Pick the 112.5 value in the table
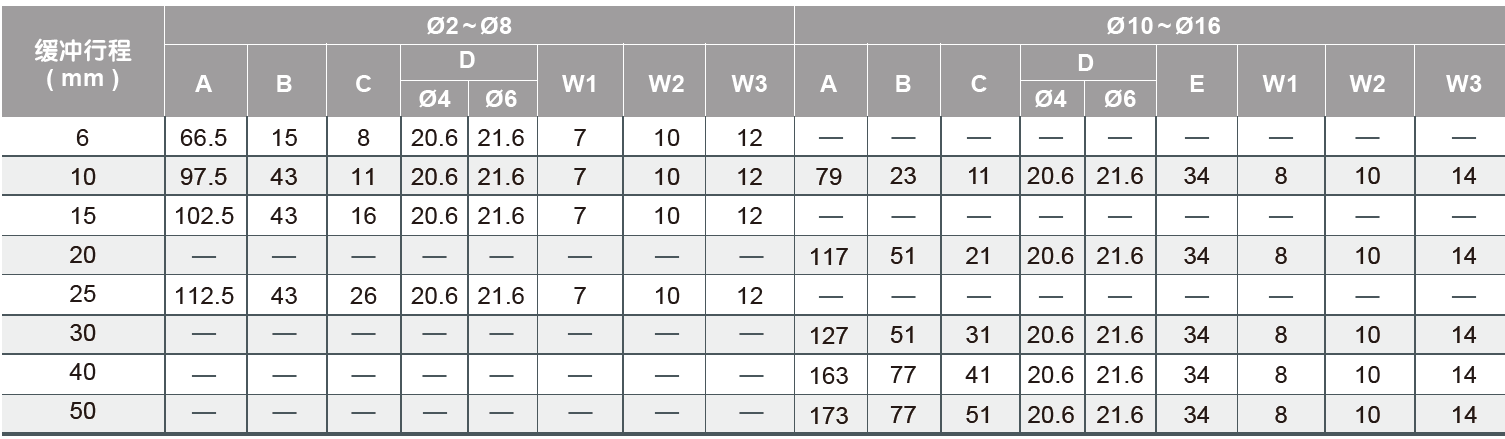 [204, 296]
